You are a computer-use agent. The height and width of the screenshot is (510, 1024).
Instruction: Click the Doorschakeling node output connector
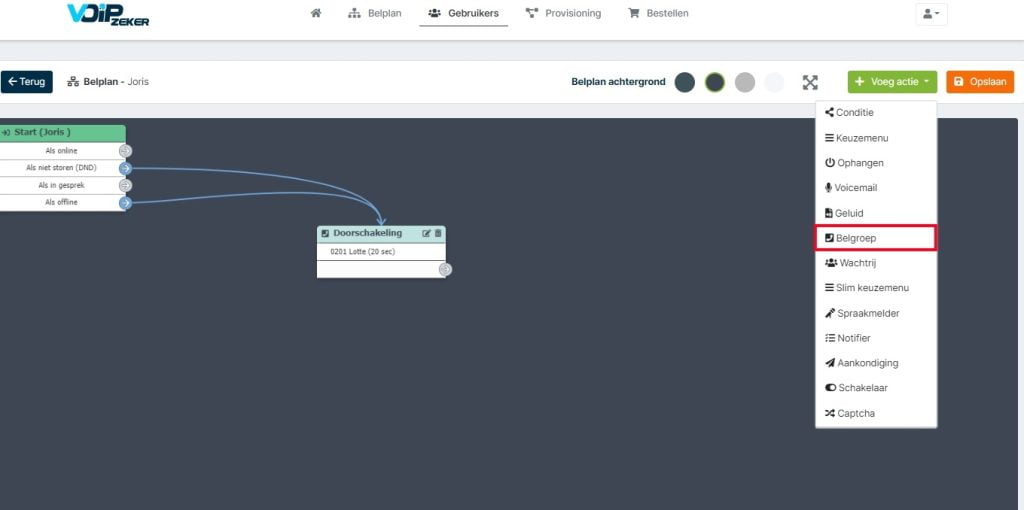445,269
